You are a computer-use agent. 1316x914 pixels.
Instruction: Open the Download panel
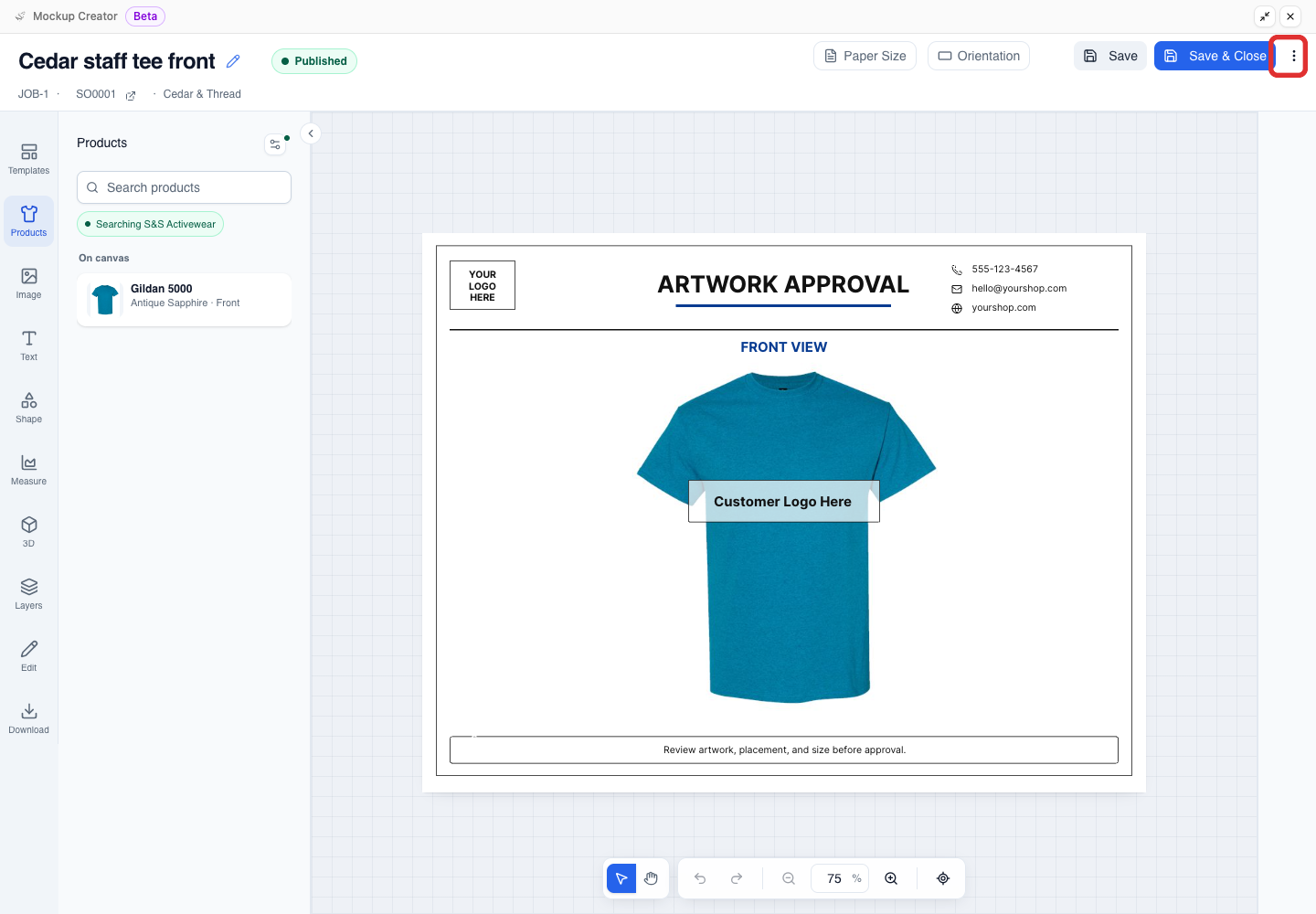(x=29, y=718)
